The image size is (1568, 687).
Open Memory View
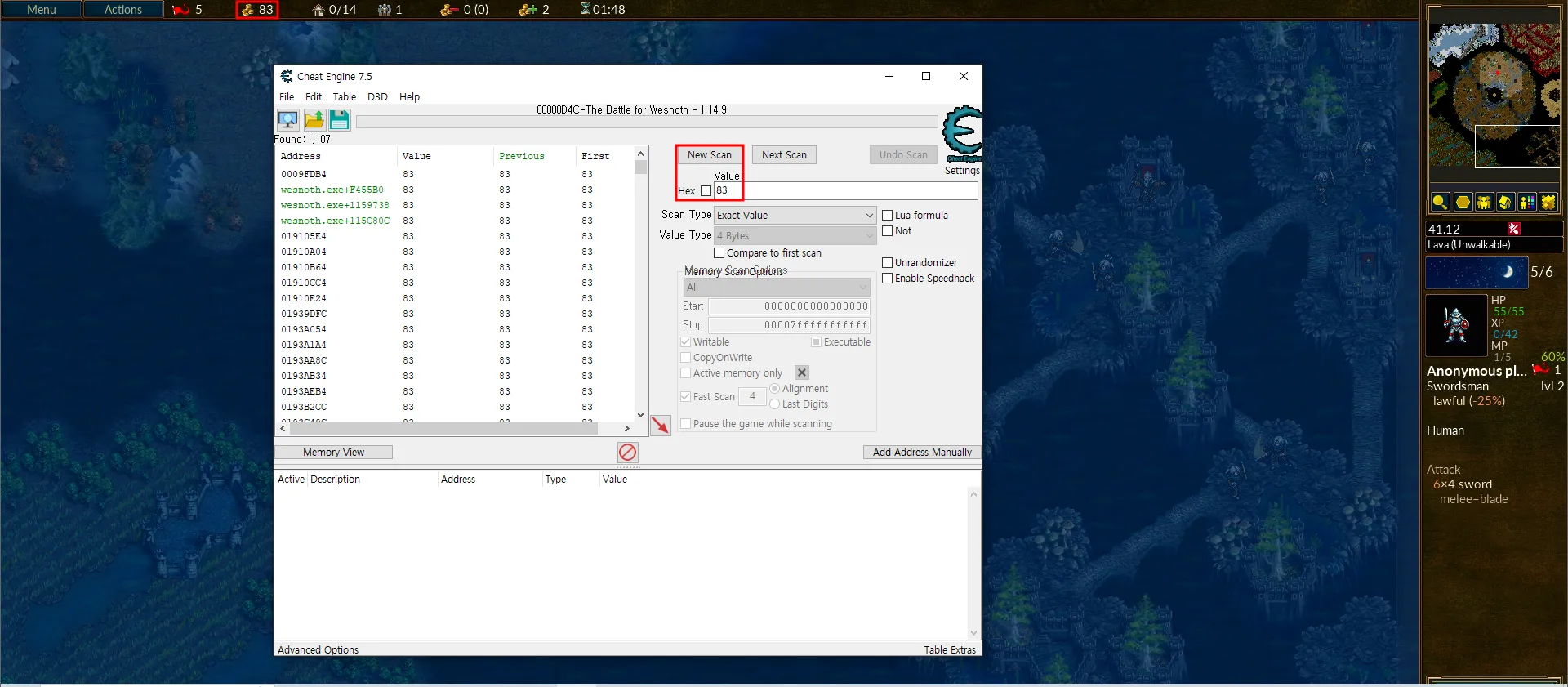pos(333,453)
